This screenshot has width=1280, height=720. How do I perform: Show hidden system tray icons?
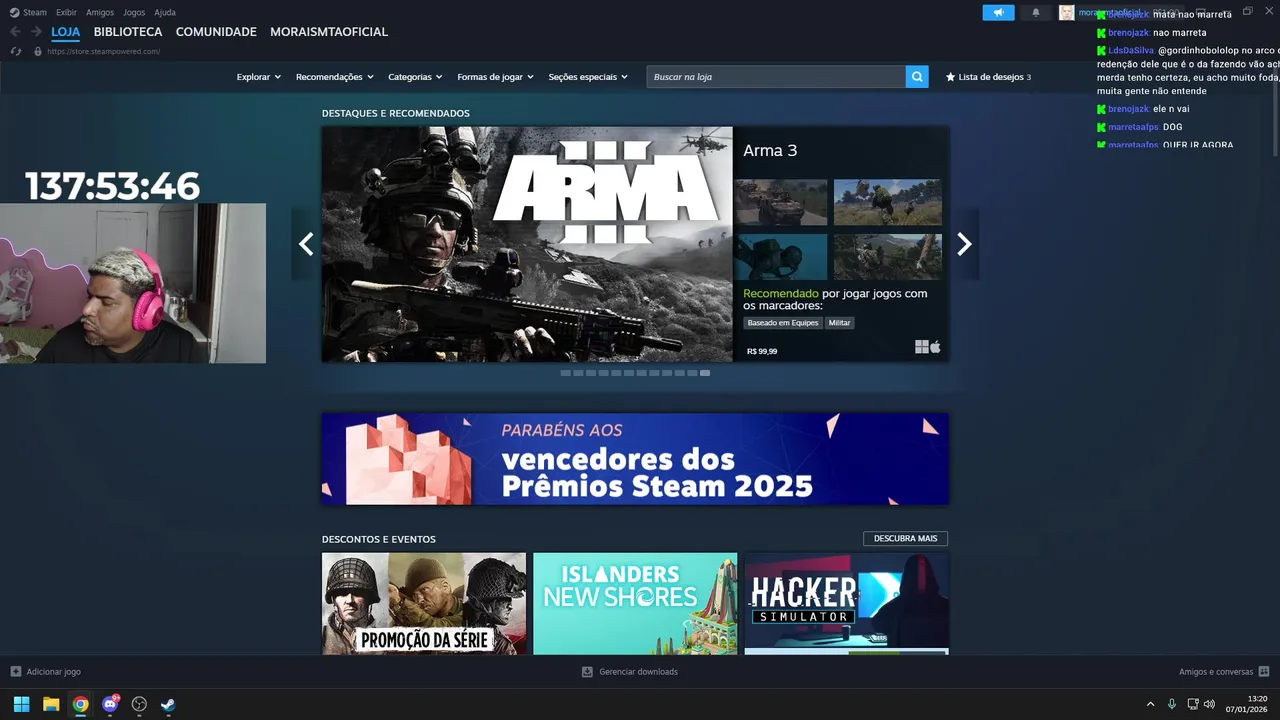point(1150,704)
